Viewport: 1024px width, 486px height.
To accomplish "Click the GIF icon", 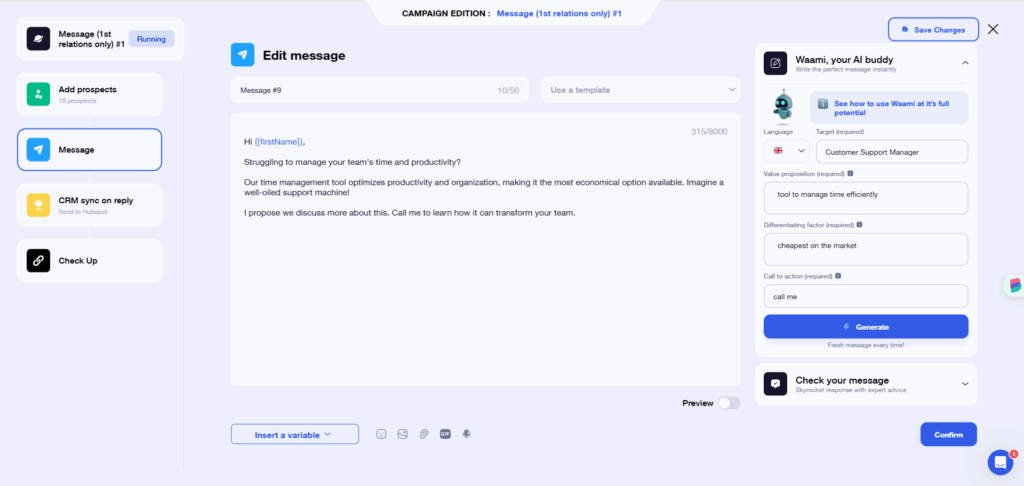I will (x=445, y=434).
